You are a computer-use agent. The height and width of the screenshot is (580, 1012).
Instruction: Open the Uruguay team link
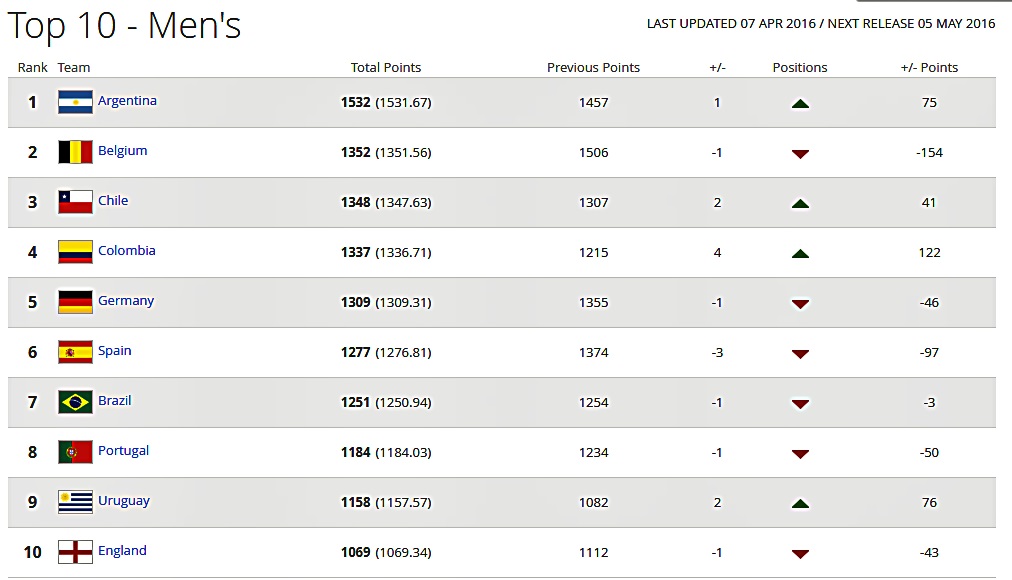pos(124,501)
